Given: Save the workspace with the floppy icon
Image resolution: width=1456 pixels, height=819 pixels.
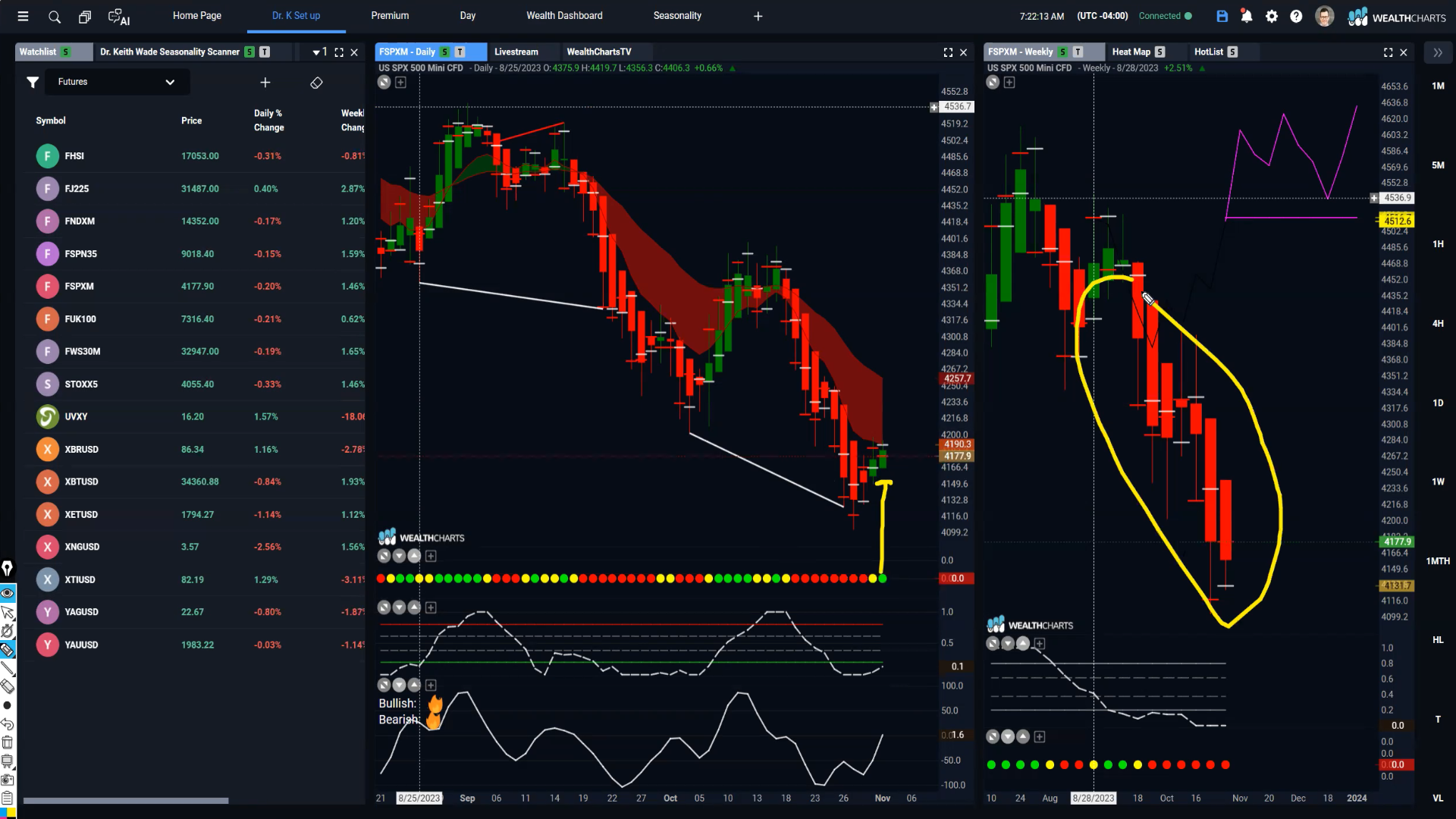Looking at the screenshot, I should (x=1222, y=16).
